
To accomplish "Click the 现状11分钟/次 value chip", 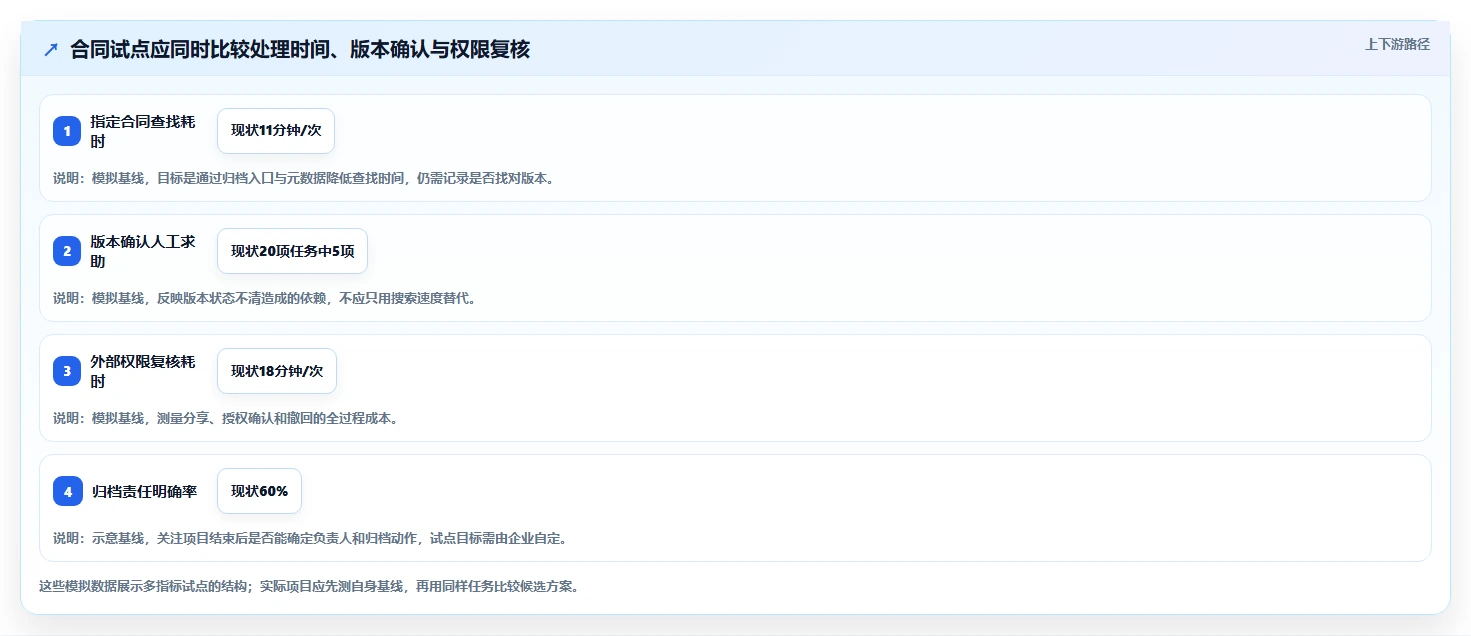I will coord(276,131).
